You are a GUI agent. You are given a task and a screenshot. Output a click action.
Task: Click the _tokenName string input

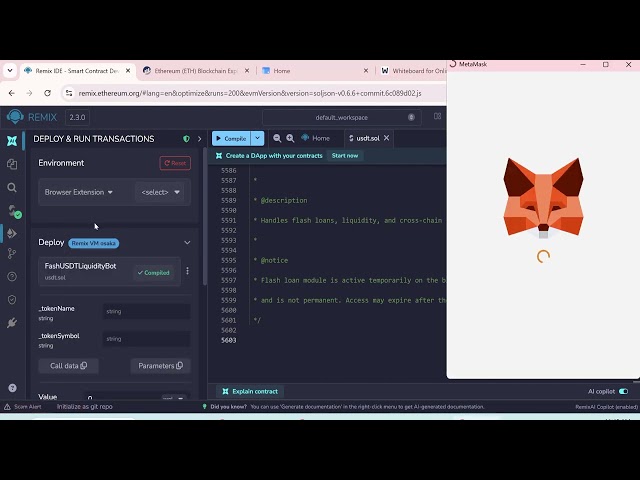coord(147,311)
